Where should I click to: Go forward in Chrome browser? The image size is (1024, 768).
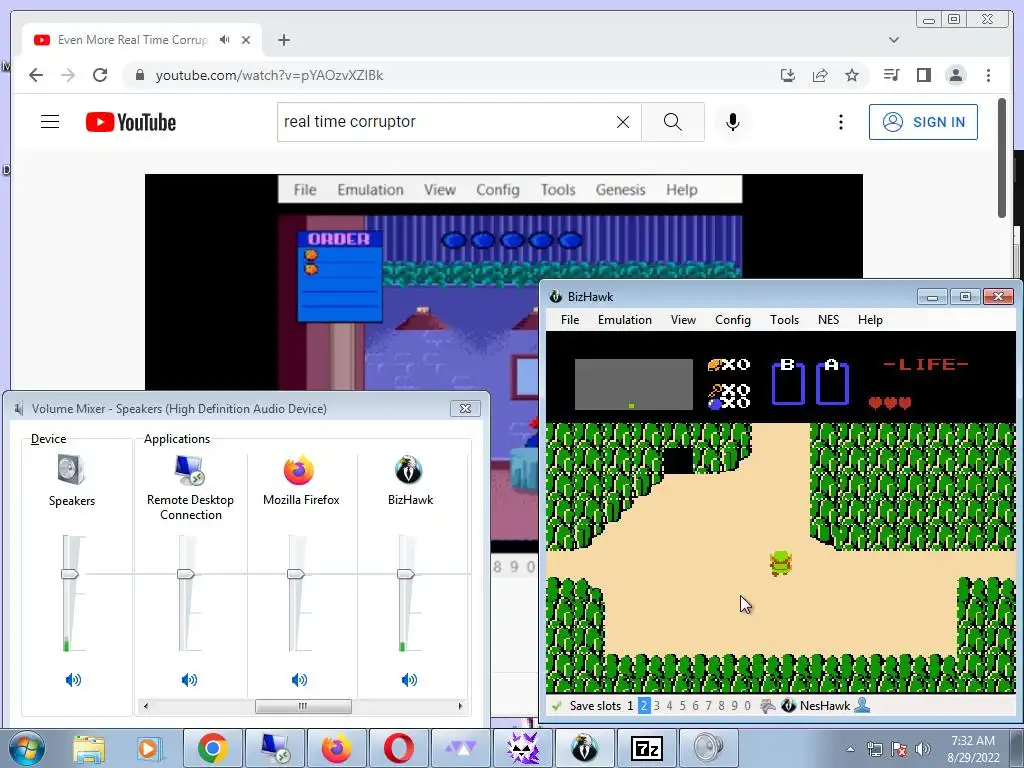68,75
